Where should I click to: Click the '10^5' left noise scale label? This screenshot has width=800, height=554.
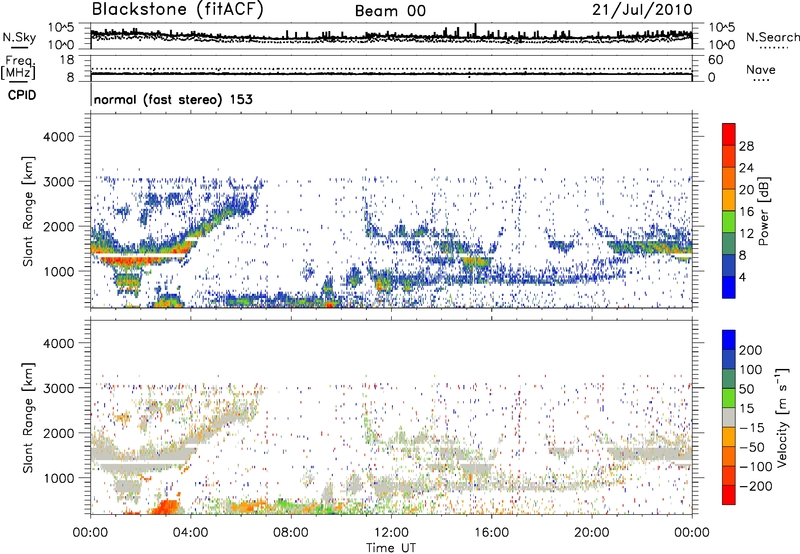(x=61, y=28)
